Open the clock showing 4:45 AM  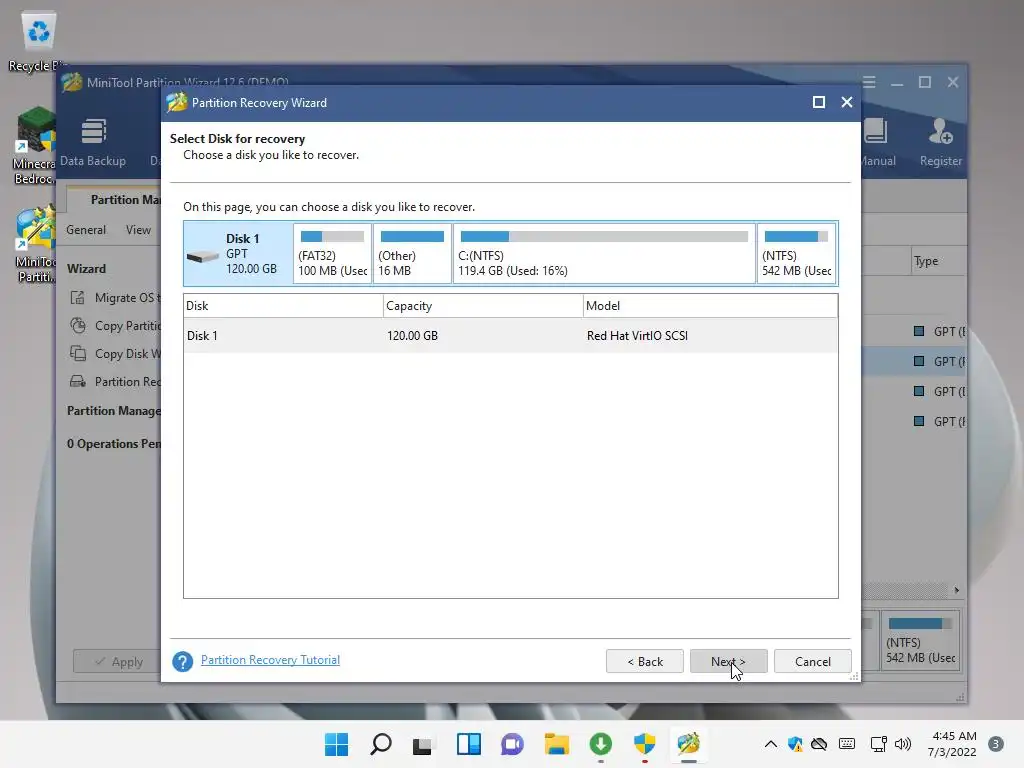click(x=953, y=744)
